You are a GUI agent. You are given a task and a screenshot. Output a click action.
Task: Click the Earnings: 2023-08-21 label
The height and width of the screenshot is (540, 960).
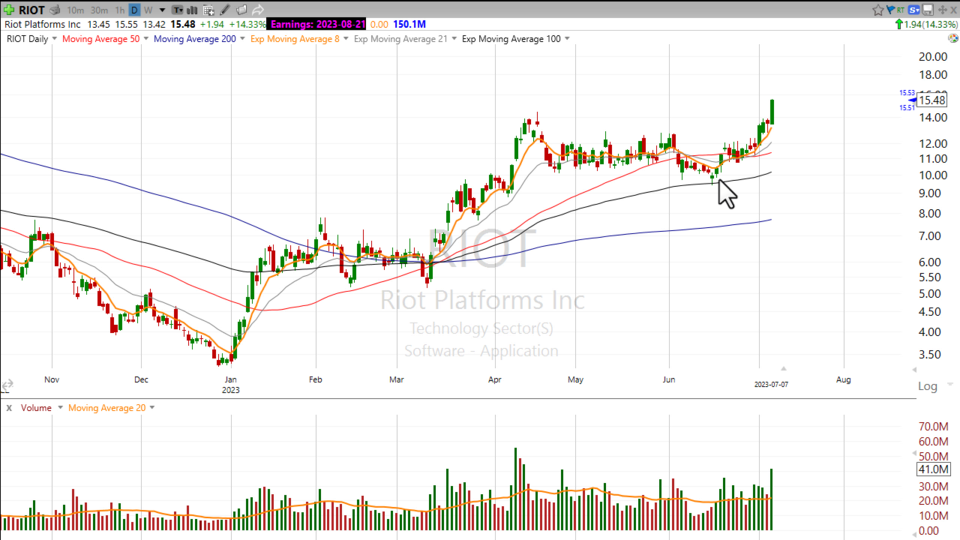pos(317,24)
